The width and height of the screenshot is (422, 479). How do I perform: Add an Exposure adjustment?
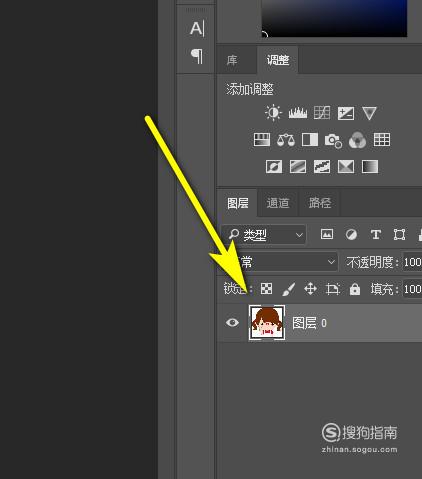tap(346, 113)
